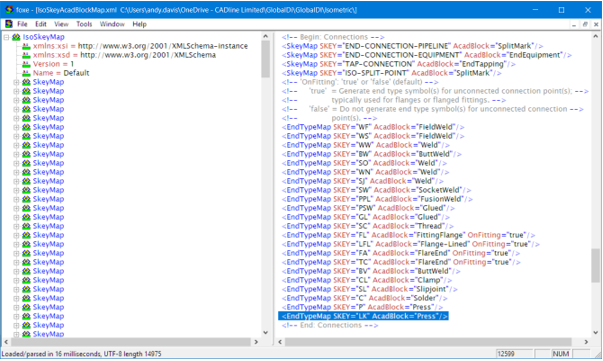Click the 'End: Connections' comment line
The image size is (603, 361).
click(330, 325)
